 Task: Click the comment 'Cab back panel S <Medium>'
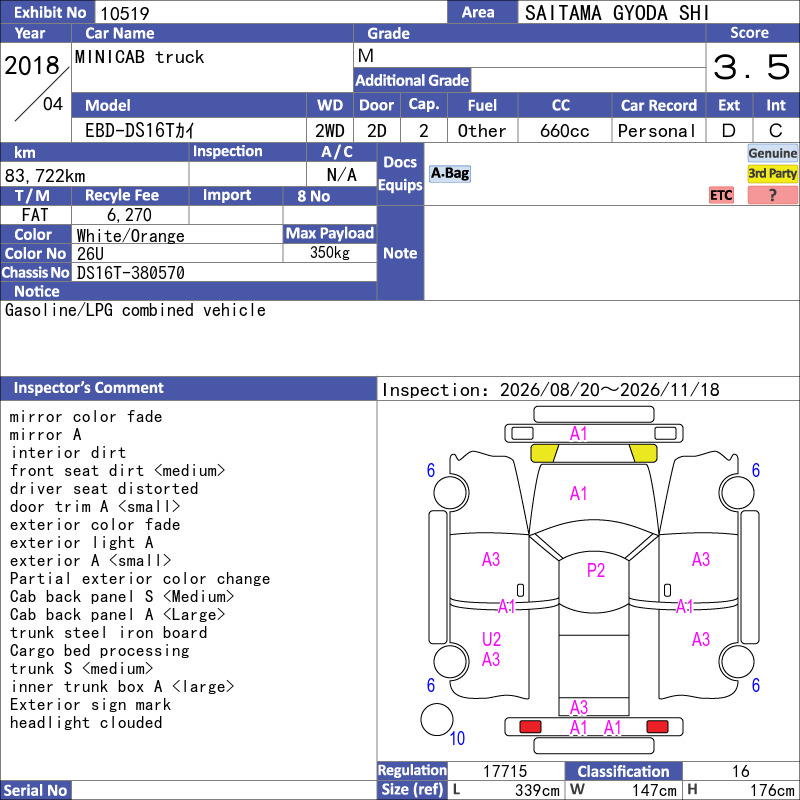pyautogui.click(x=122, y=596)
